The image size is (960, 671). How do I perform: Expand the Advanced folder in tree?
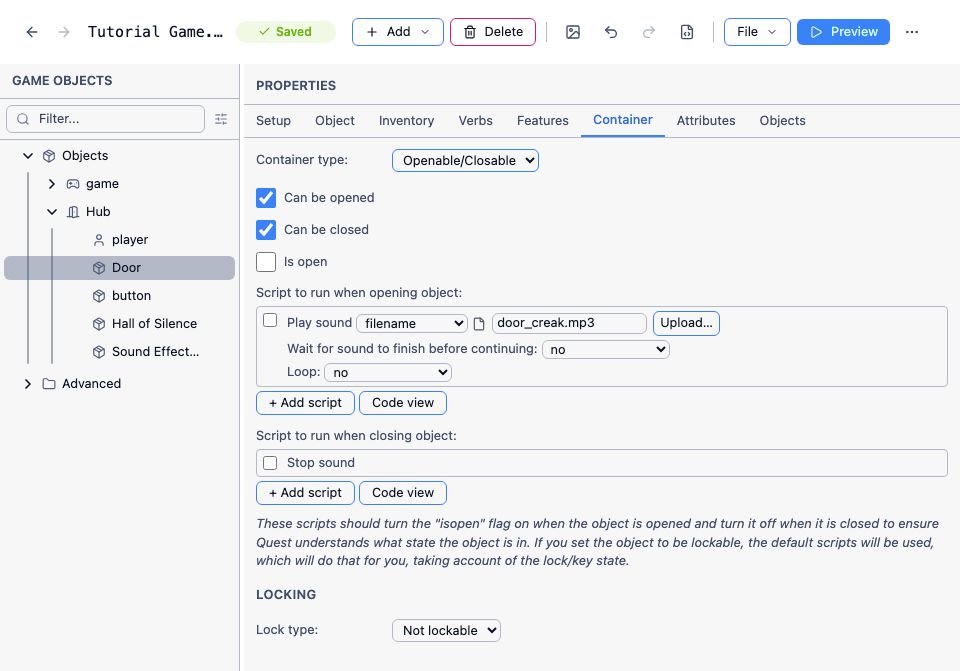[x=28, y=384]
